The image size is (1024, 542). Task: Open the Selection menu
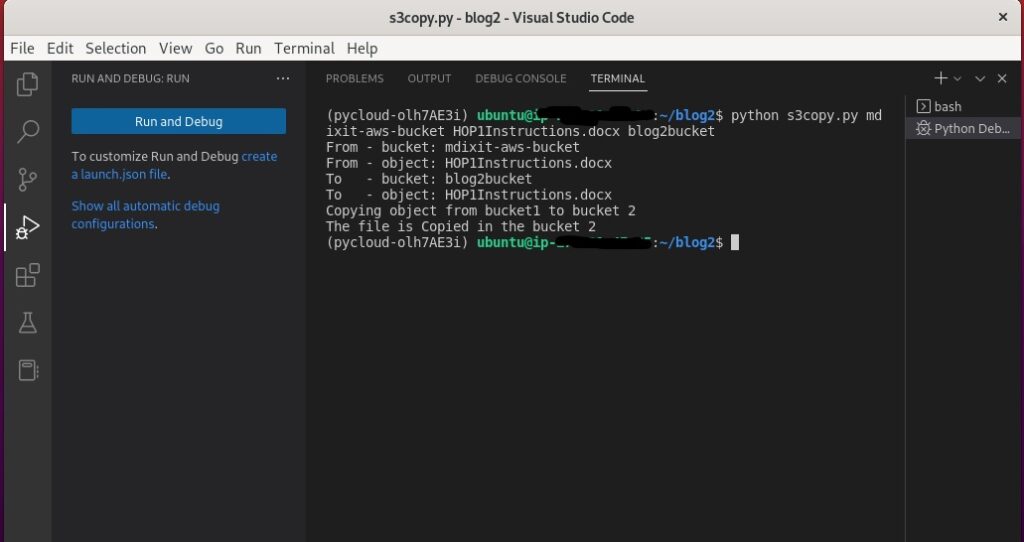(x=116, y=48)
